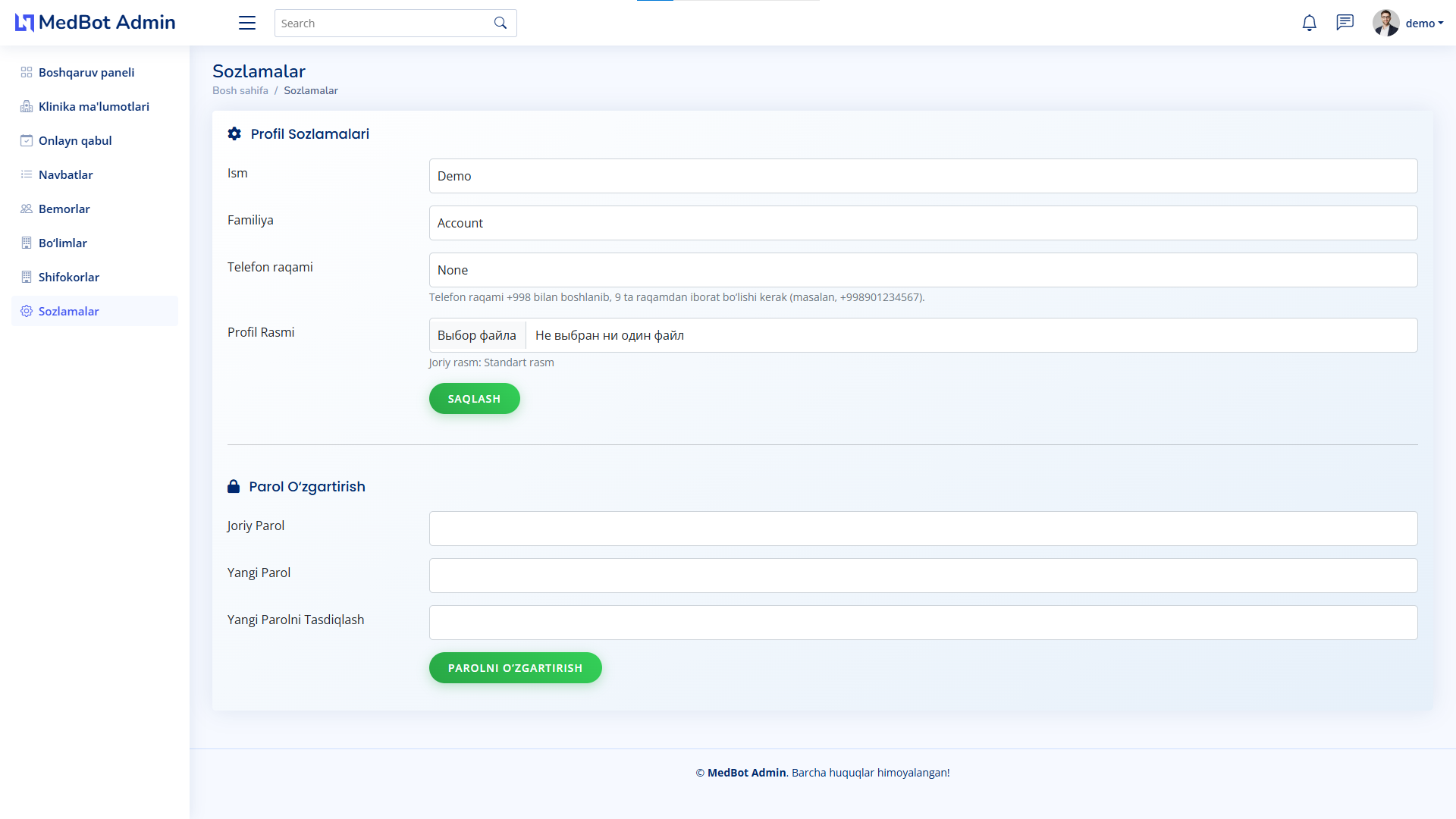Click the MedBot Admin logo
This screenshot has width=1456, height=819.
tap(96, 23)
